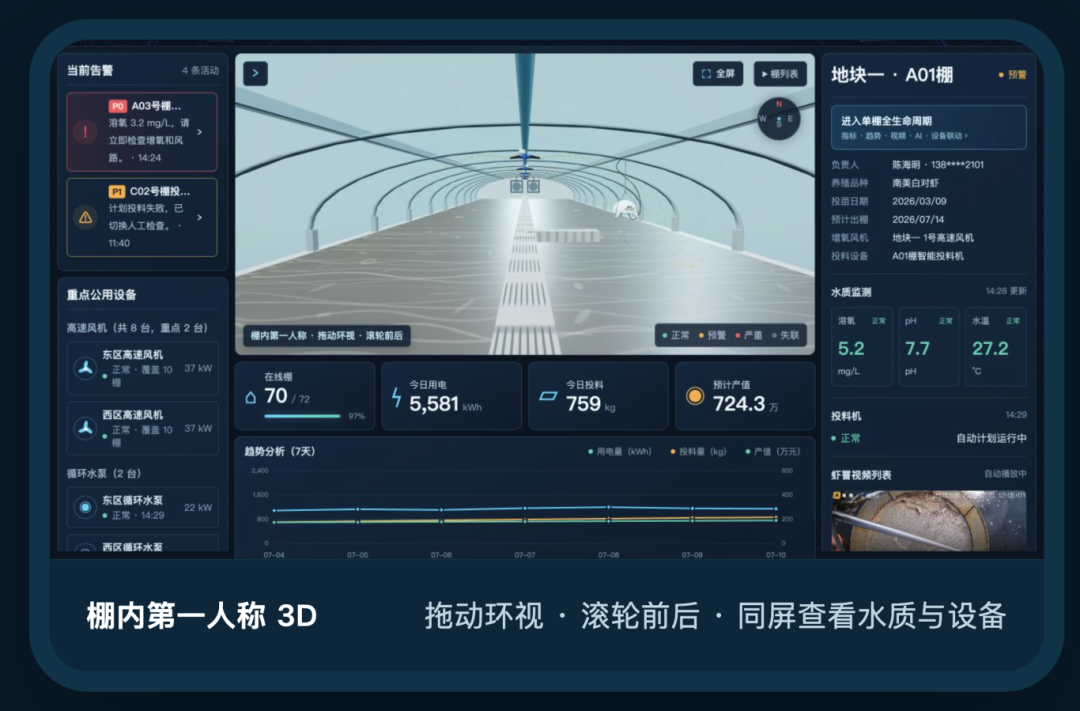Viewport: 1080px width, 711px height.
Task: Click the 西区高速风机 fan icon
Action: point(85,428)
